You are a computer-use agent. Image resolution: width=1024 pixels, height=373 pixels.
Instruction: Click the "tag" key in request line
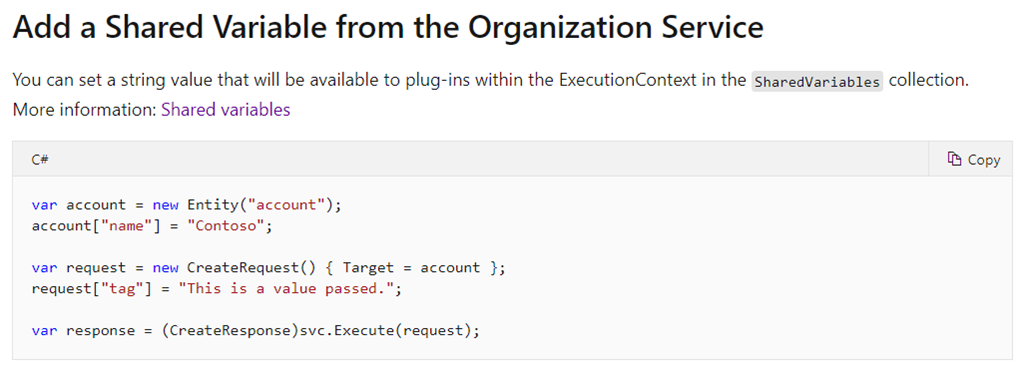point(121,289)
